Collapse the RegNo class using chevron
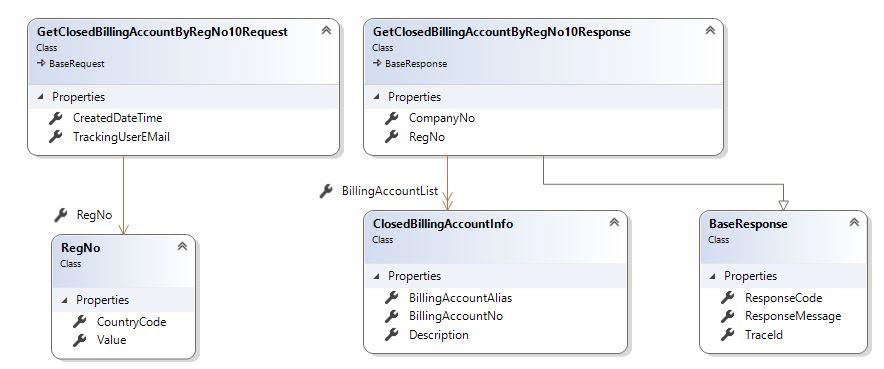 [x=182, y=246]
